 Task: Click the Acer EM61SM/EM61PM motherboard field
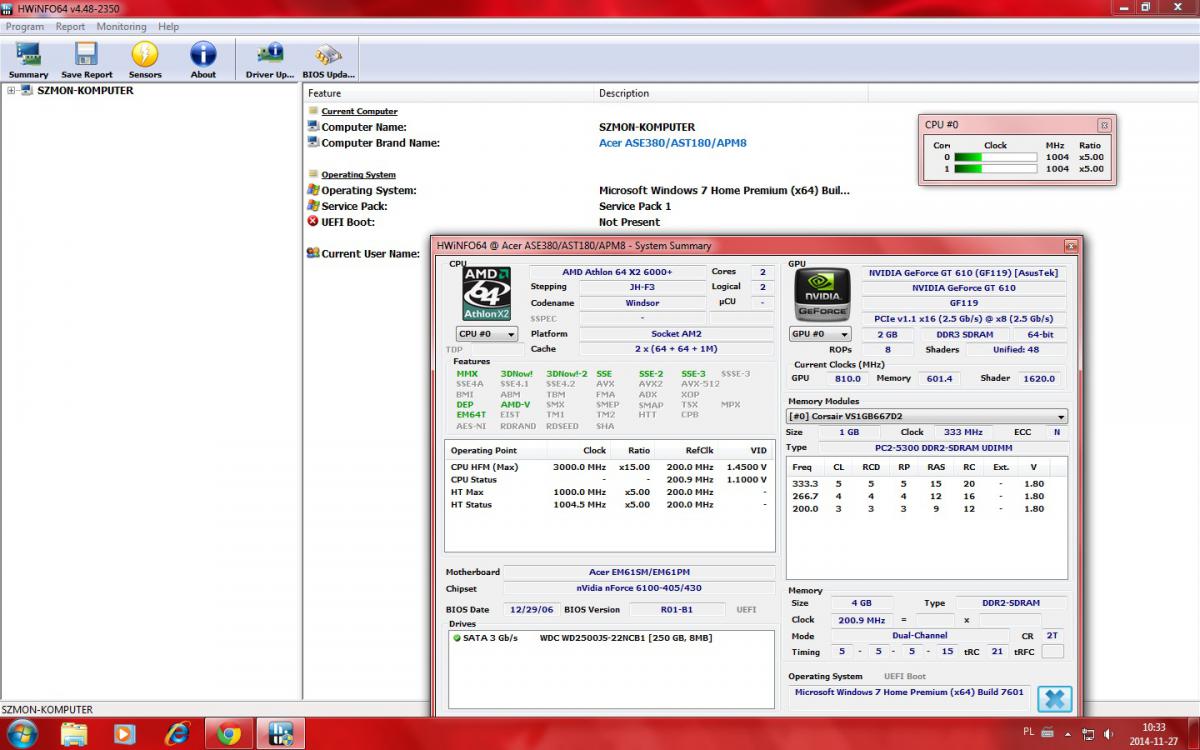(x=639, y=572)
